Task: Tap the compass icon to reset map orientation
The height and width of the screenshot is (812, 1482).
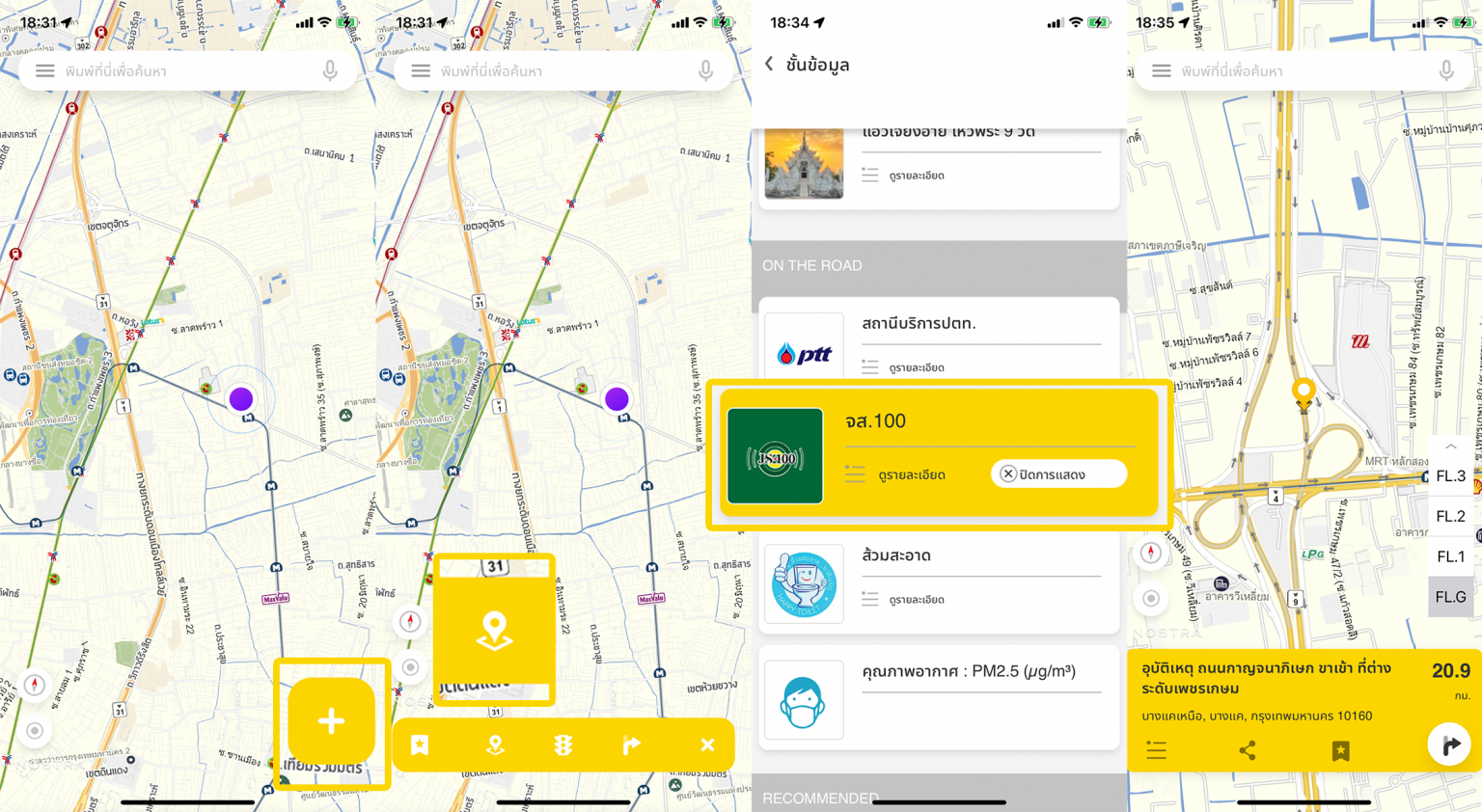Action: [1151, 553]
